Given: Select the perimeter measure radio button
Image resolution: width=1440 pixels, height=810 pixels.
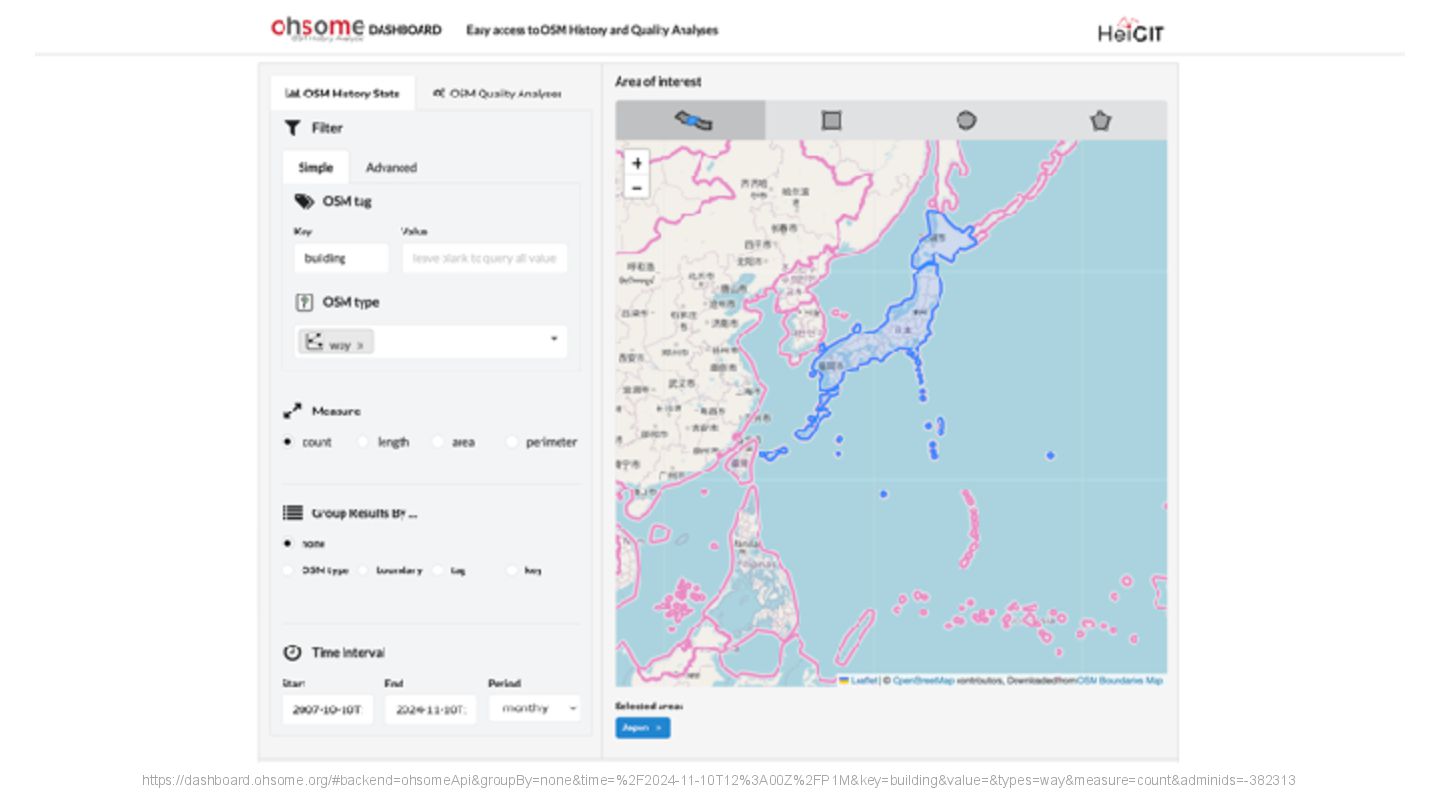Looking at the screenshot, I should coord(512,441).
